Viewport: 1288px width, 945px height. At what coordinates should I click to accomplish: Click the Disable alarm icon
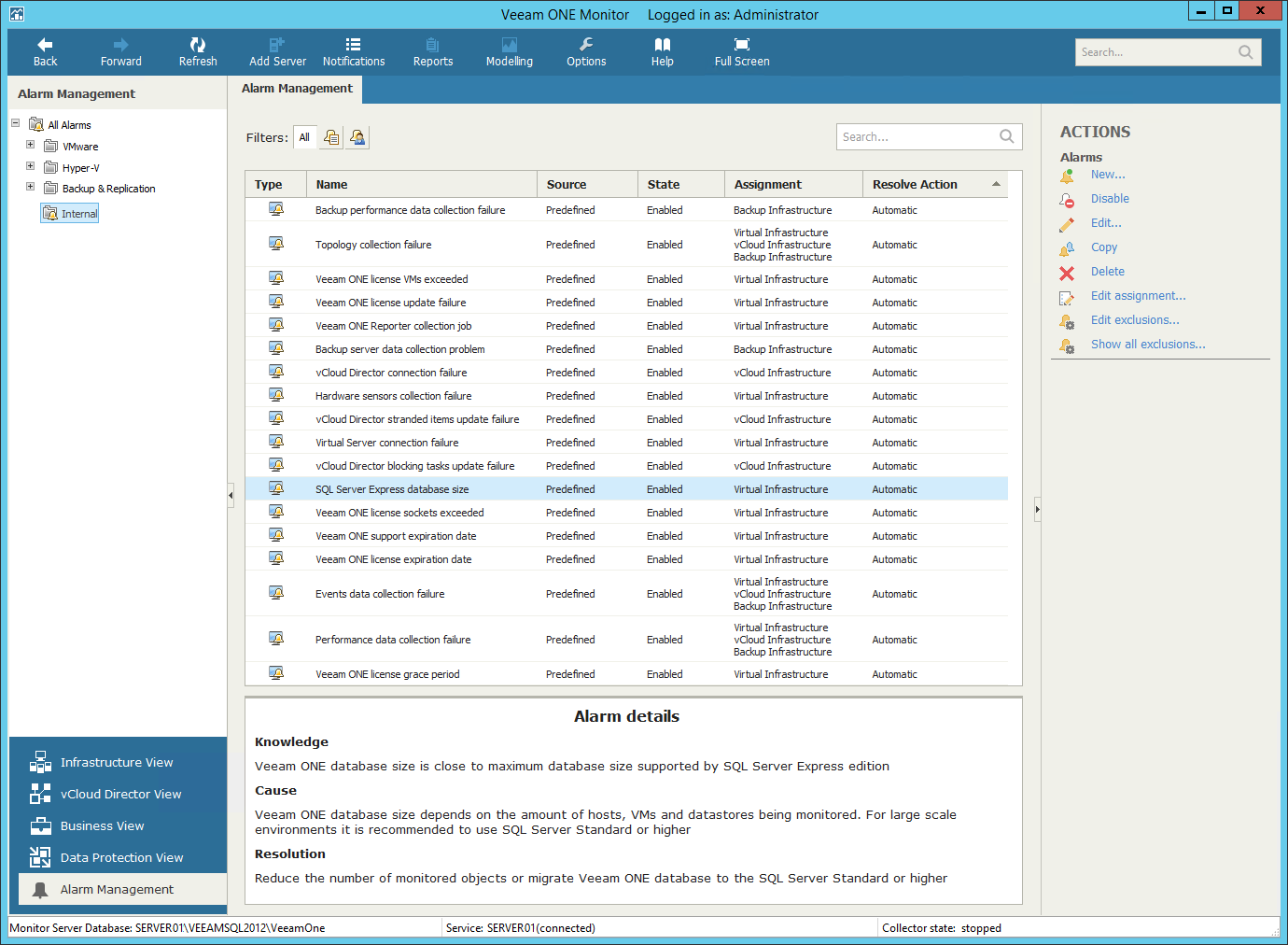[x=1067, y=199]
